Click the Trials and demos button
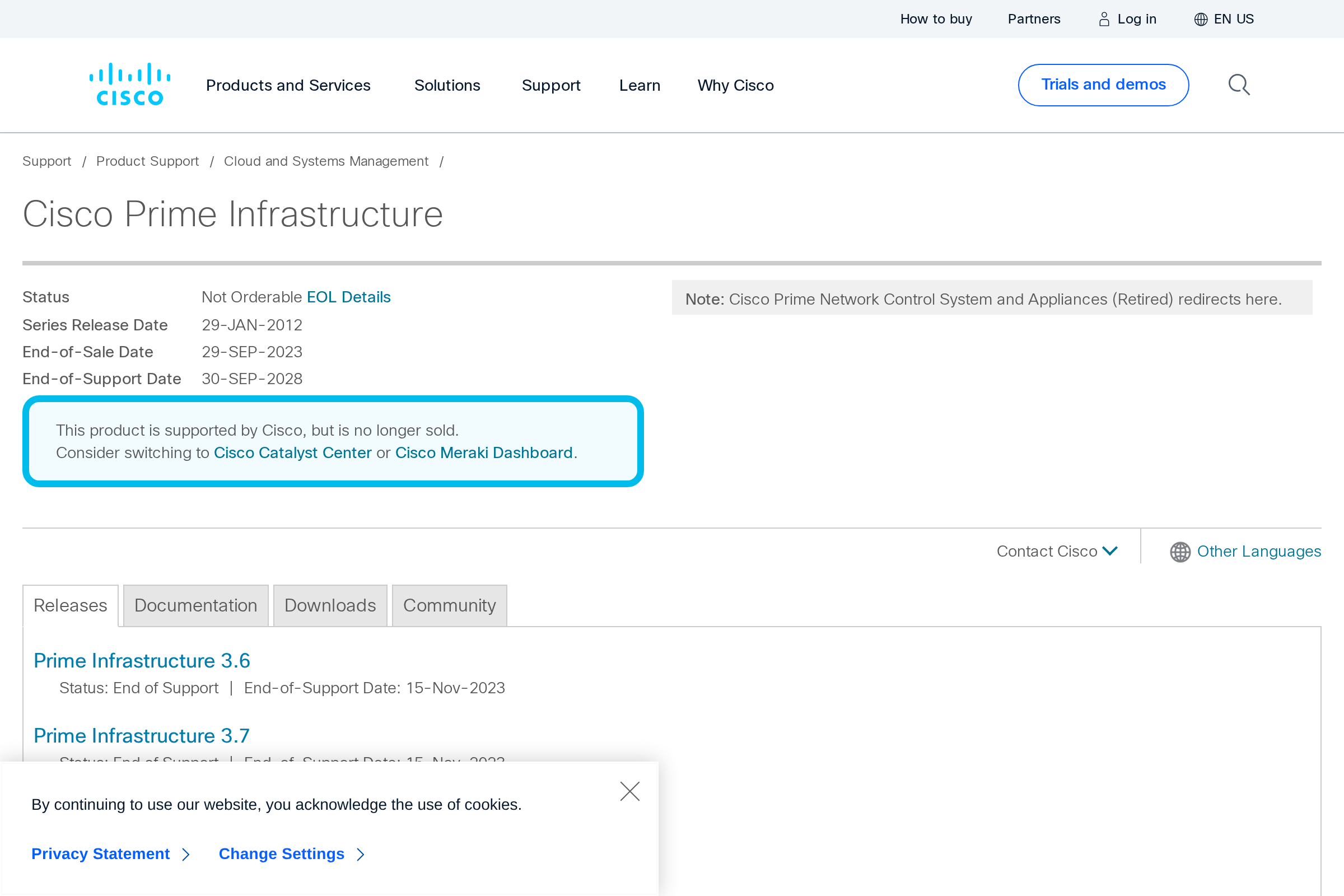This screenshot has height=896, width=1344. (x=1103, y=85)
